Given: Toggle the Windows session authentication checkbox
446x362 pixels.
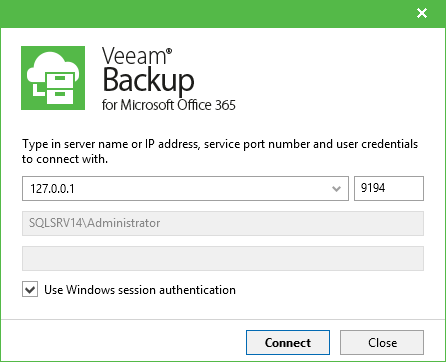Looking at the screenshot, I should 30,289.
